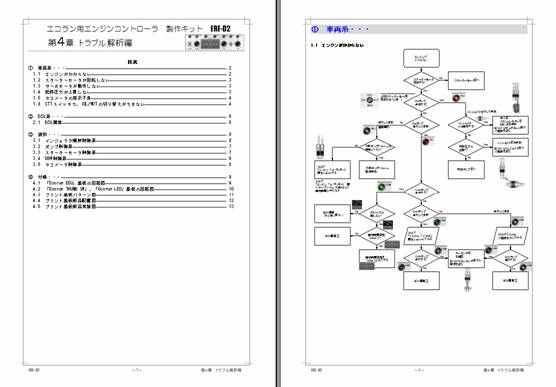The image size is (556, 387).
Task: Click the ERE-02 controller panel image in header
Action: 215,43
